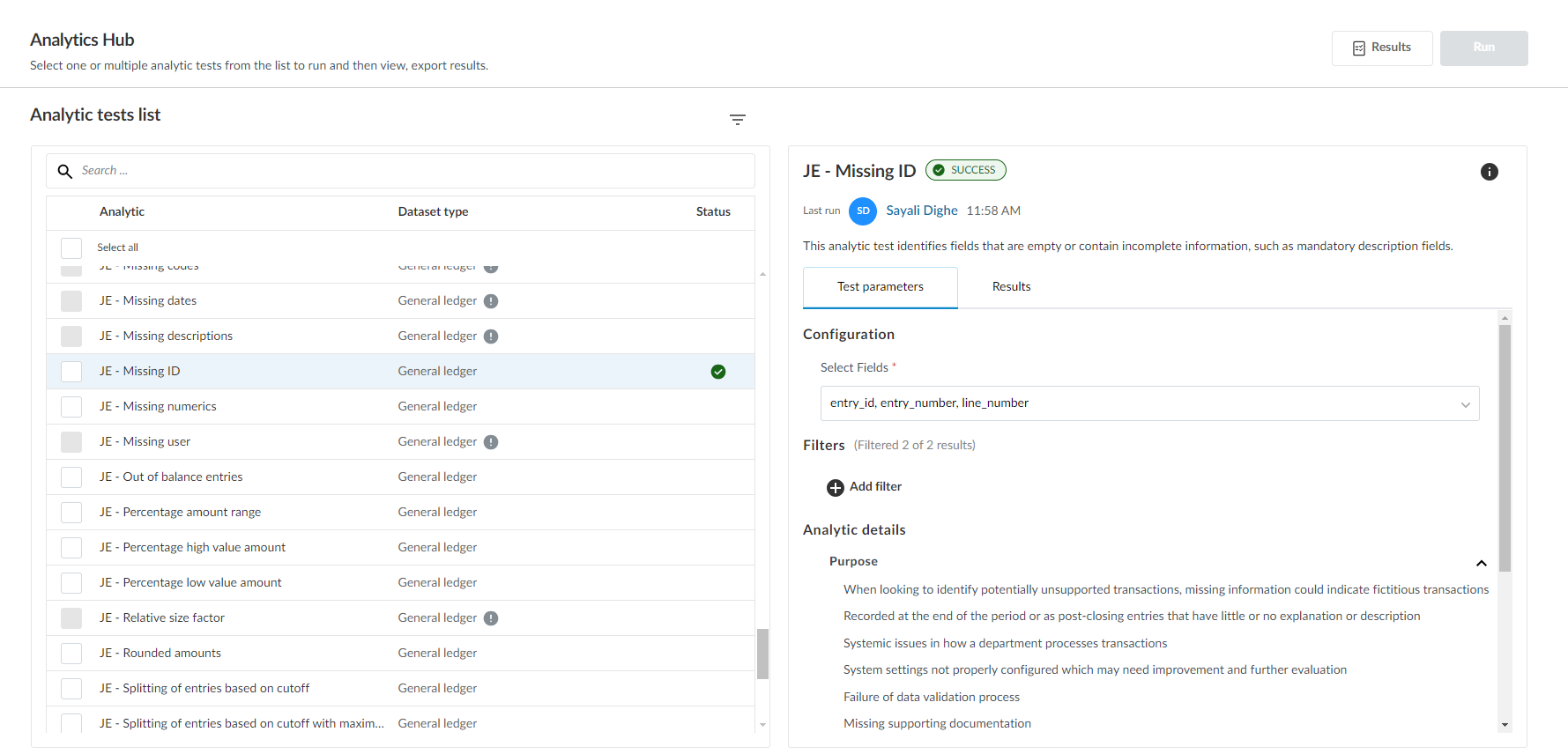Check the Select all checkbox
Viewport: 1568px width, 754px height.
click(71, 248)
